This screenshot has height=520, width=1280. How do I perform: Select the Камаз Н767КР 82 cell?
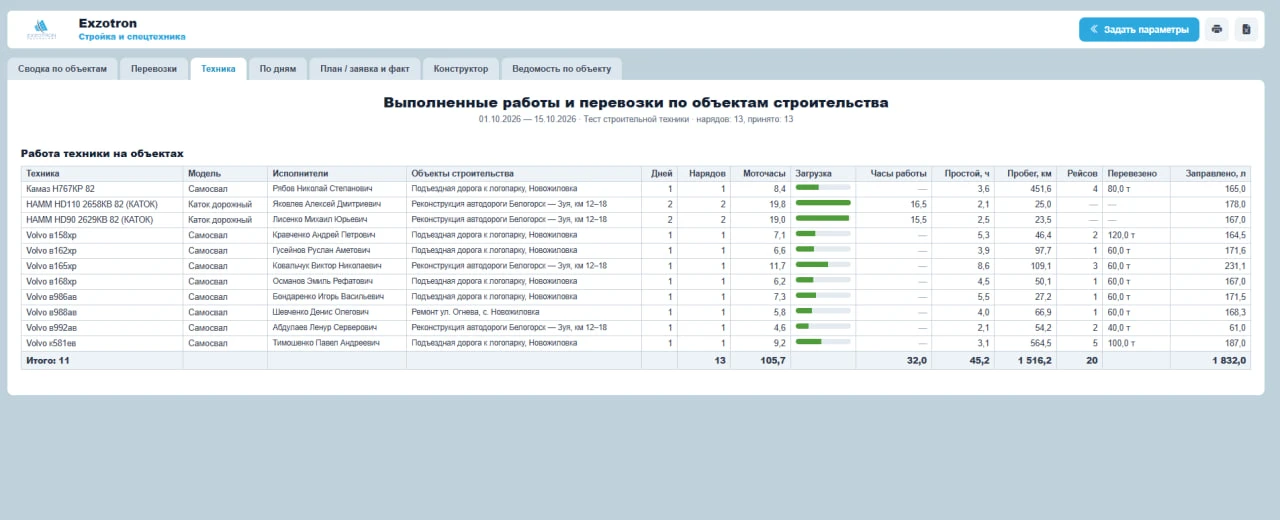point(102,188)
